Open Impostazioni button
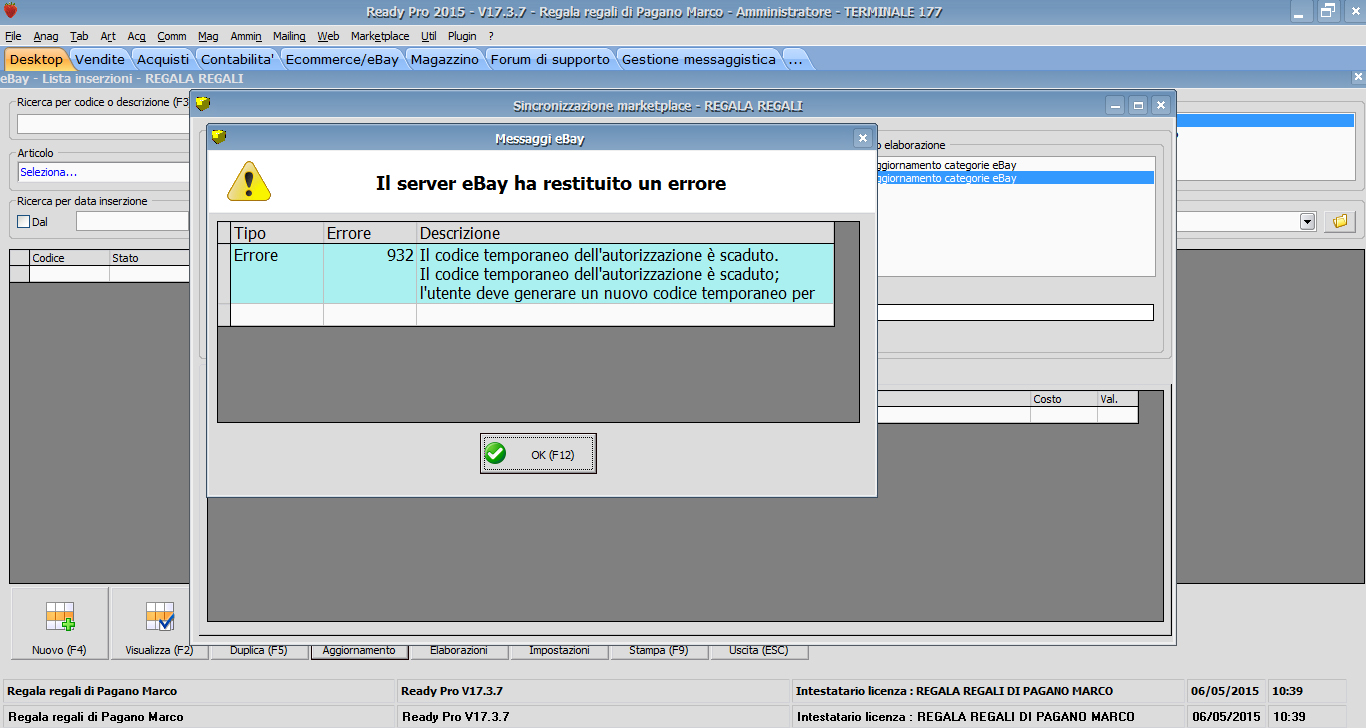The width and height of the screenshot is (1366, 728). click(x=559, y=650)
